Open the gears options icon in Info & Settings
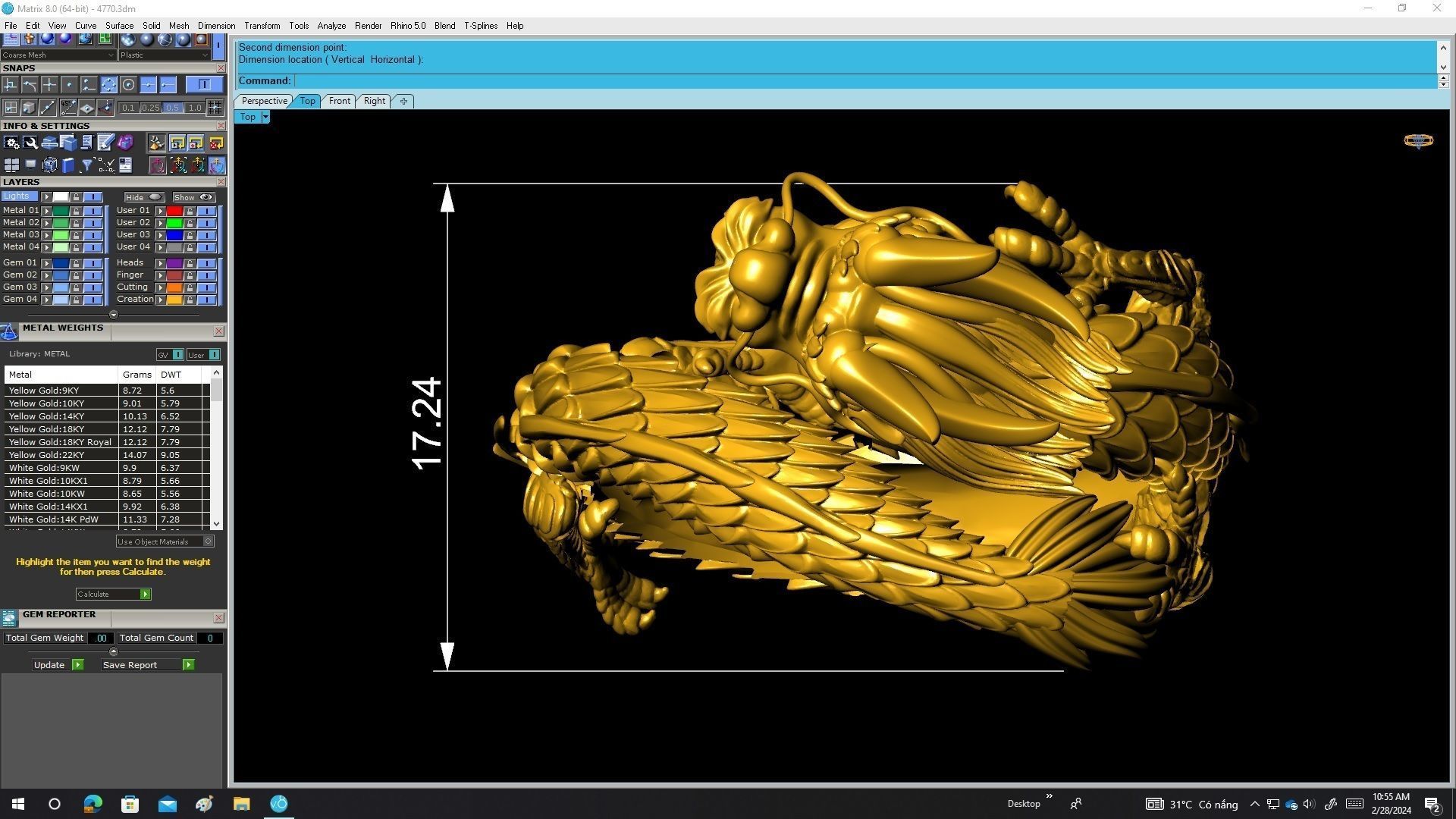 [11, 143]
